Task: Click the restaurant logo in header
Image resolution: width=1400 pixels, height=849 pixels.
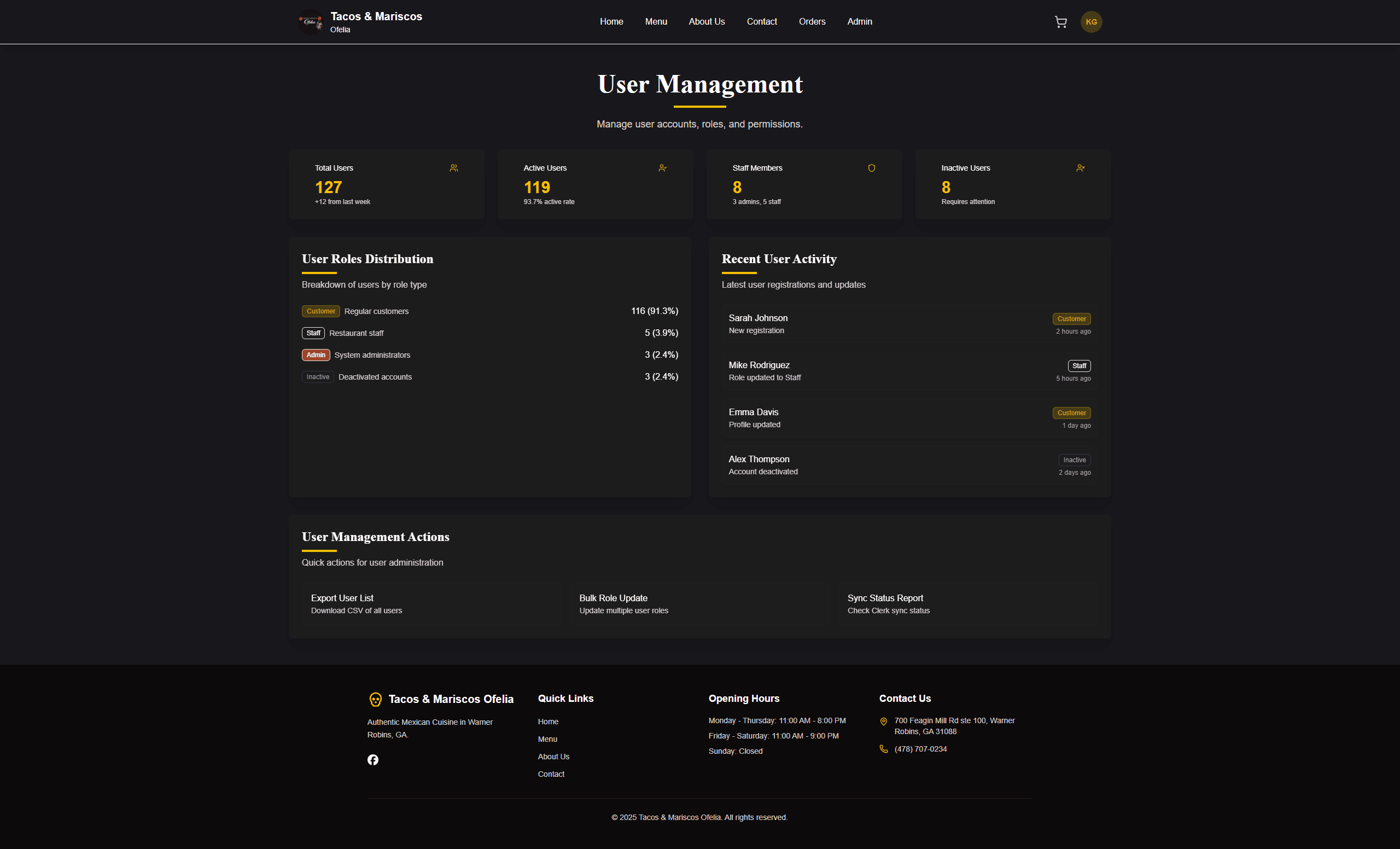Action: pyautogui.click(x=310, y=21)
